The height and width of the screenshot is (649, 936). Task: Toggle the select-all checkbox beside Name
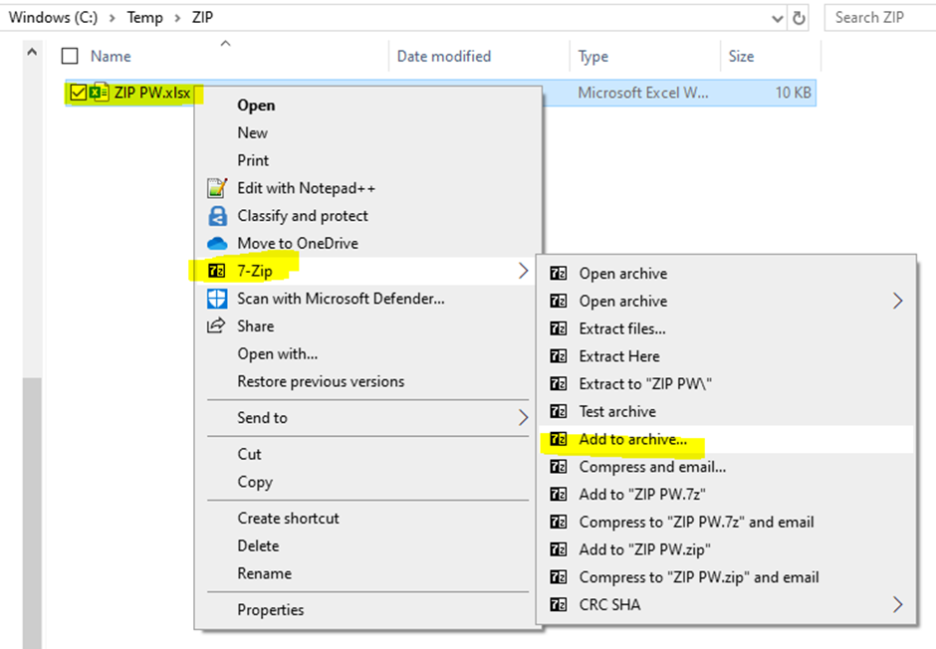(x=70, y=56)
